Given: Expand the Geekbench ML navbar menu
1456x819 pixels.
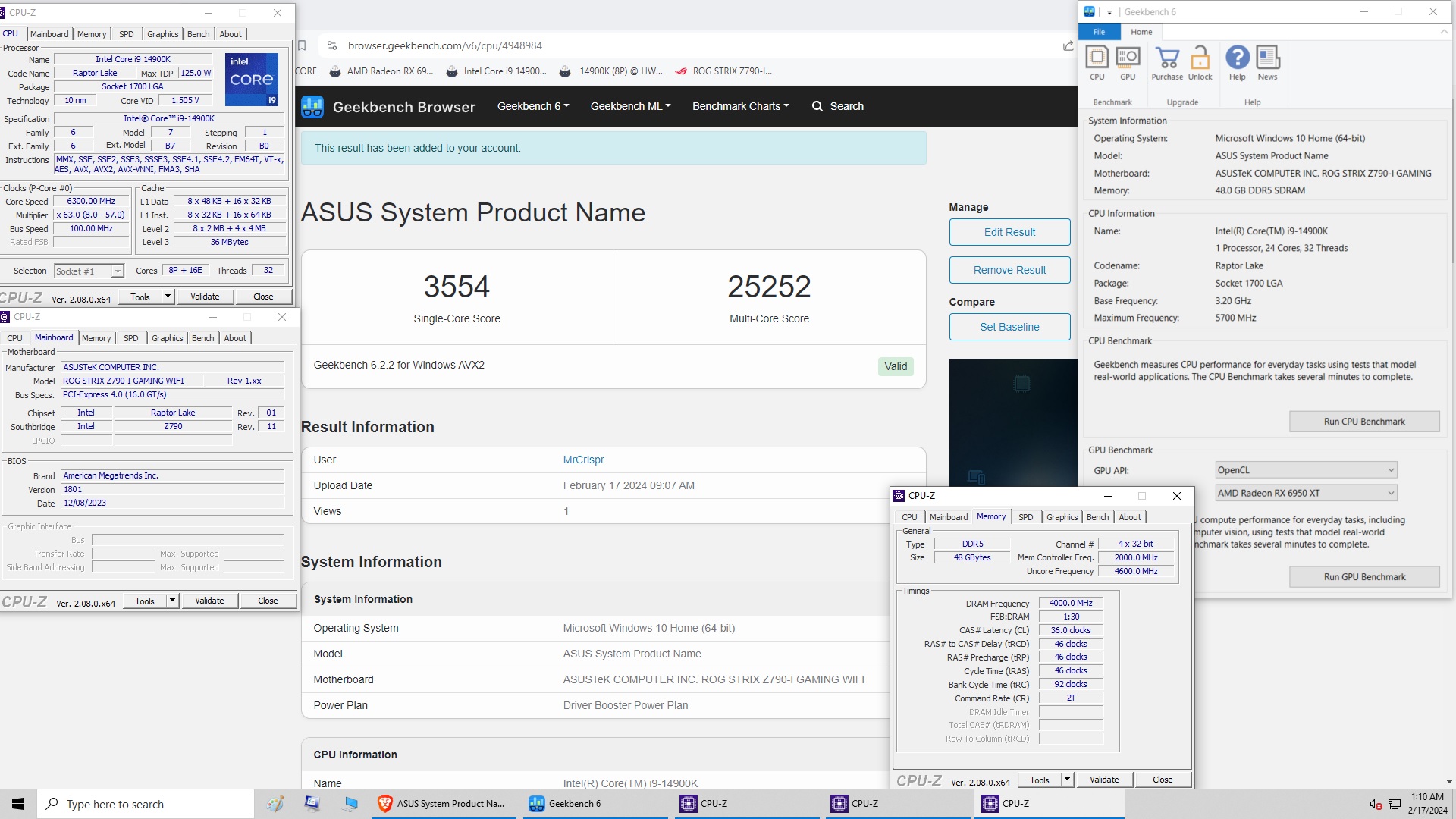Looking at the screenshot, I should click(x=630, y=106).
